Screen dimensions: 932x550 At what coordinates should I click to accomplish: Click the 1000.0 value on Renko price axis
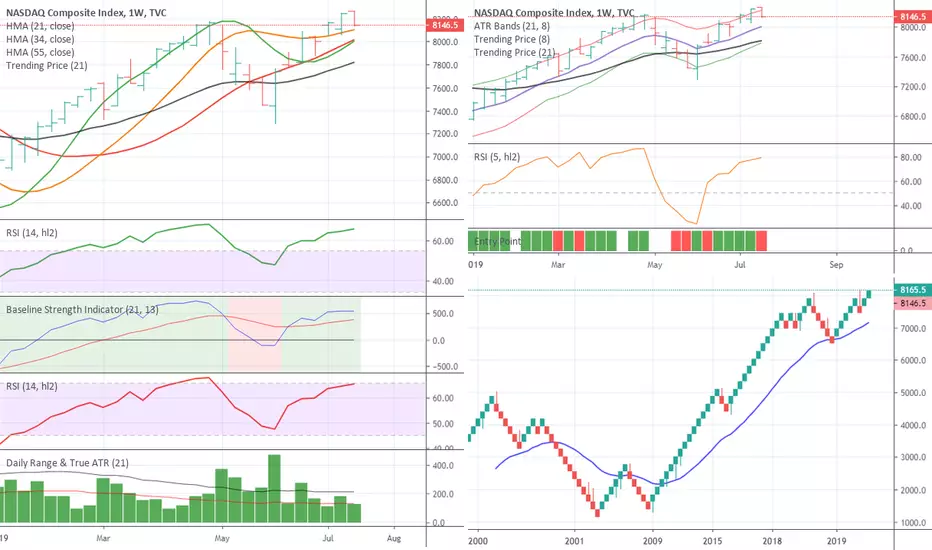point(914,523)
